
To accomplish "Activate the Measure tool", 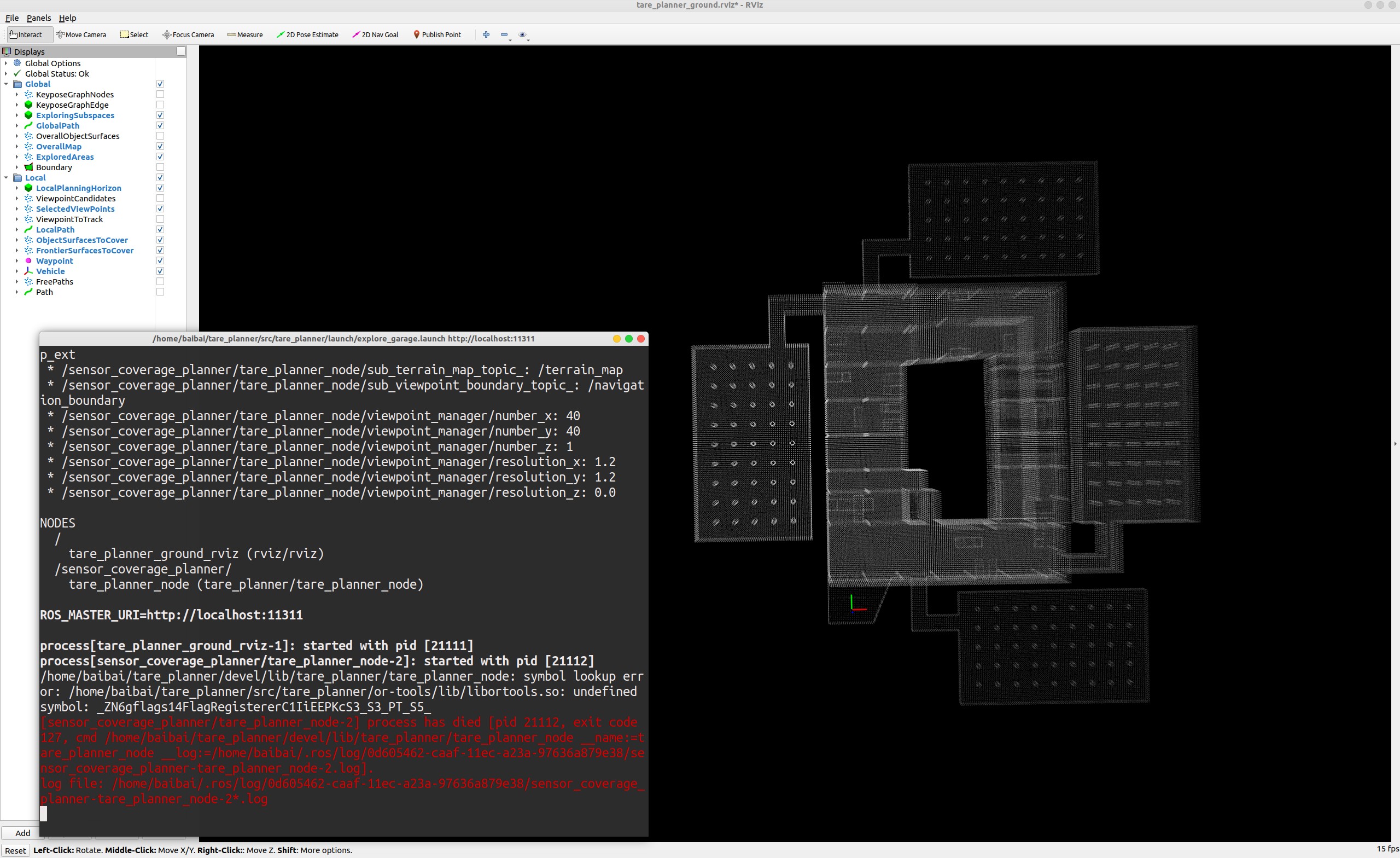I will click(245, 34).
